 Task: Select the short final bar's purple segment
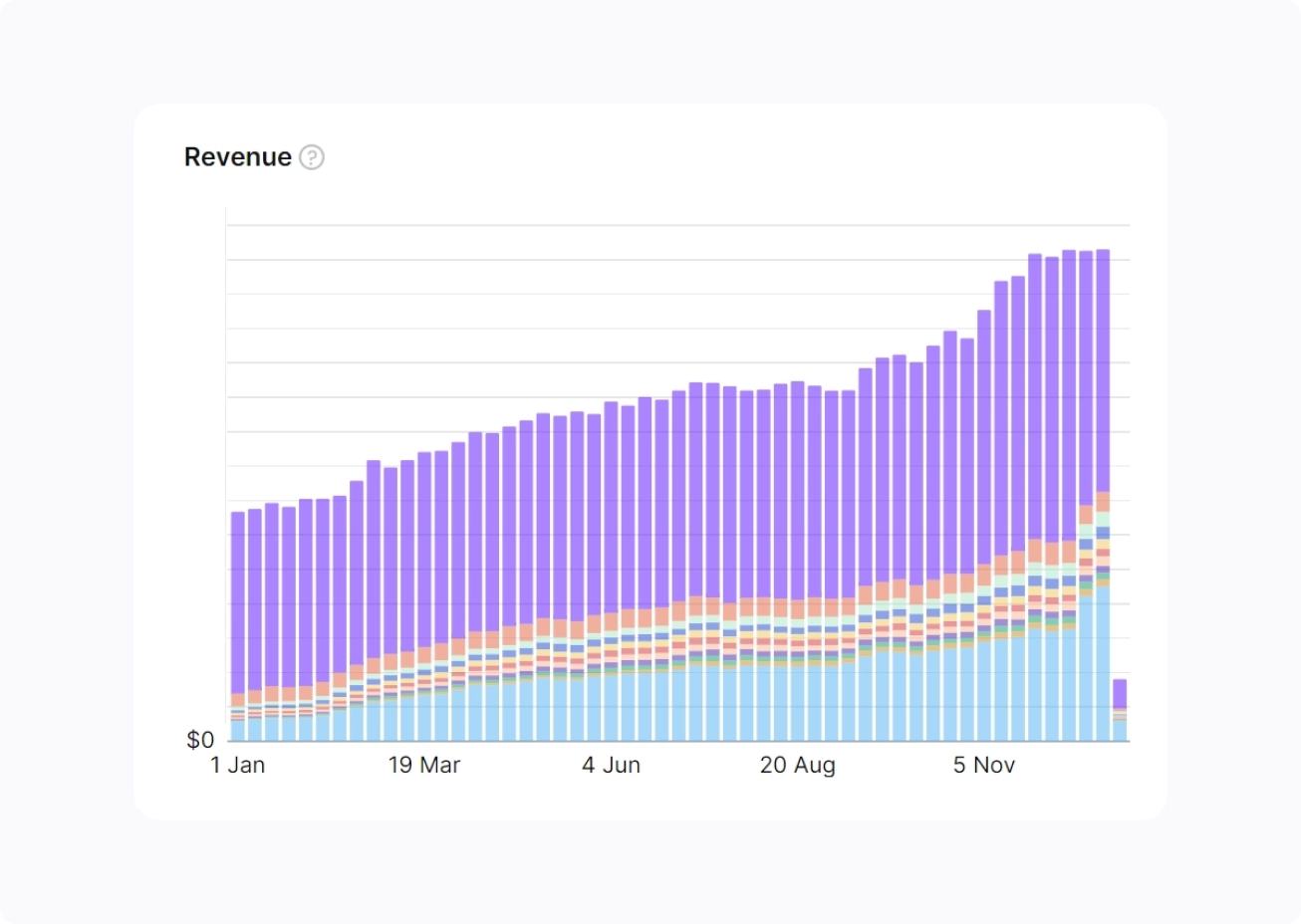(1120, 693)
